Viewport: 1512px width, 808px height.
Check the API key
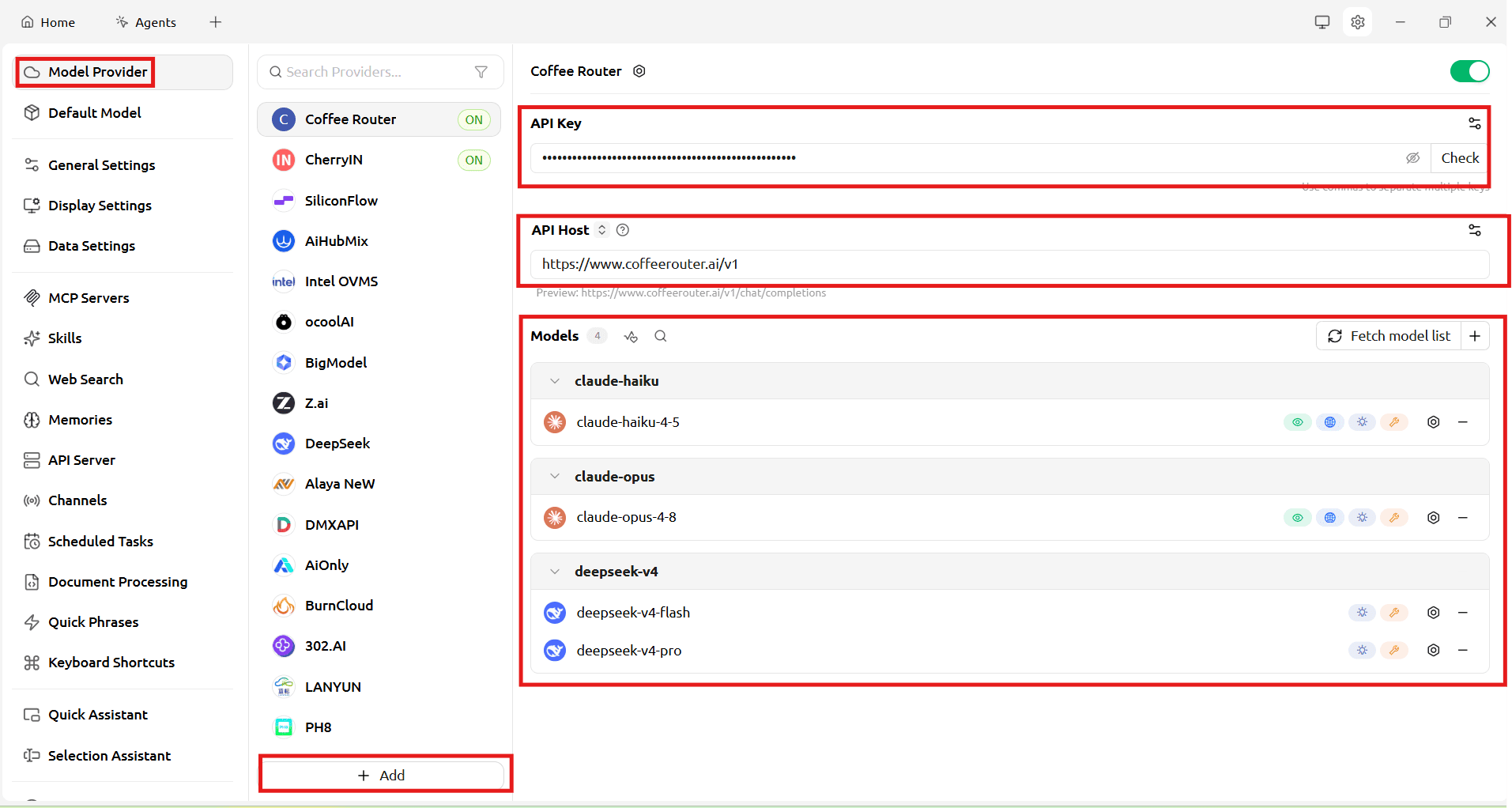coord(1460,158)
